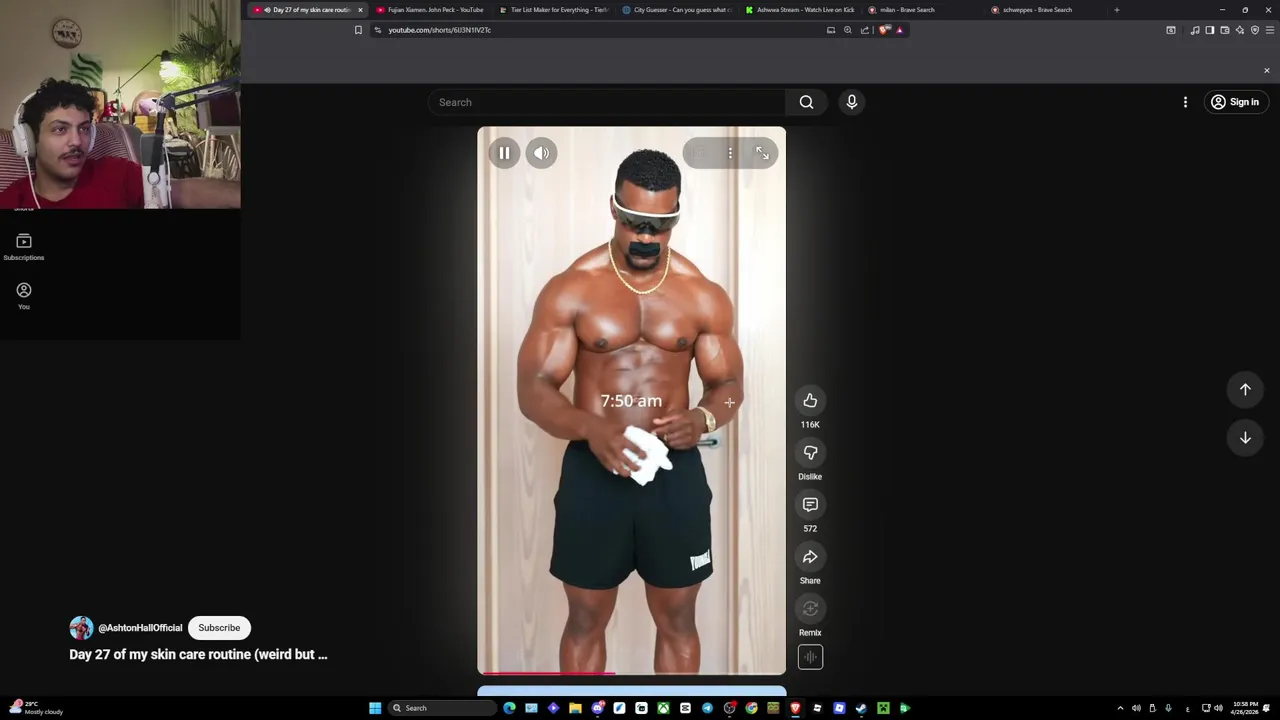
Task: Subscribe to AshtonHallOfficial
Action: [219, 628]
